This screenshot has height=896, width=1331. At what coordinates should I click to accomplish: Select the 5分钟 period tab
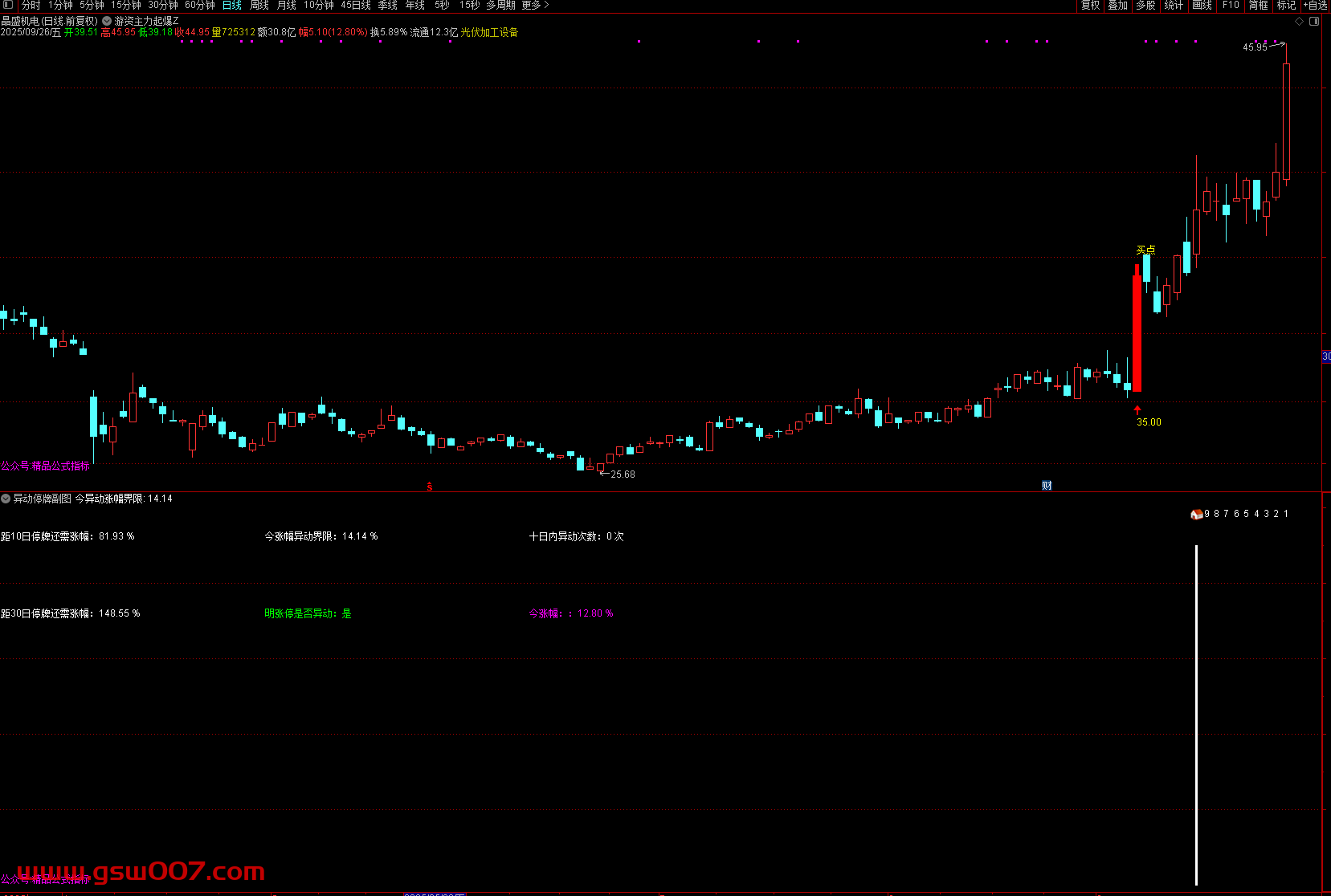(92, 5)
